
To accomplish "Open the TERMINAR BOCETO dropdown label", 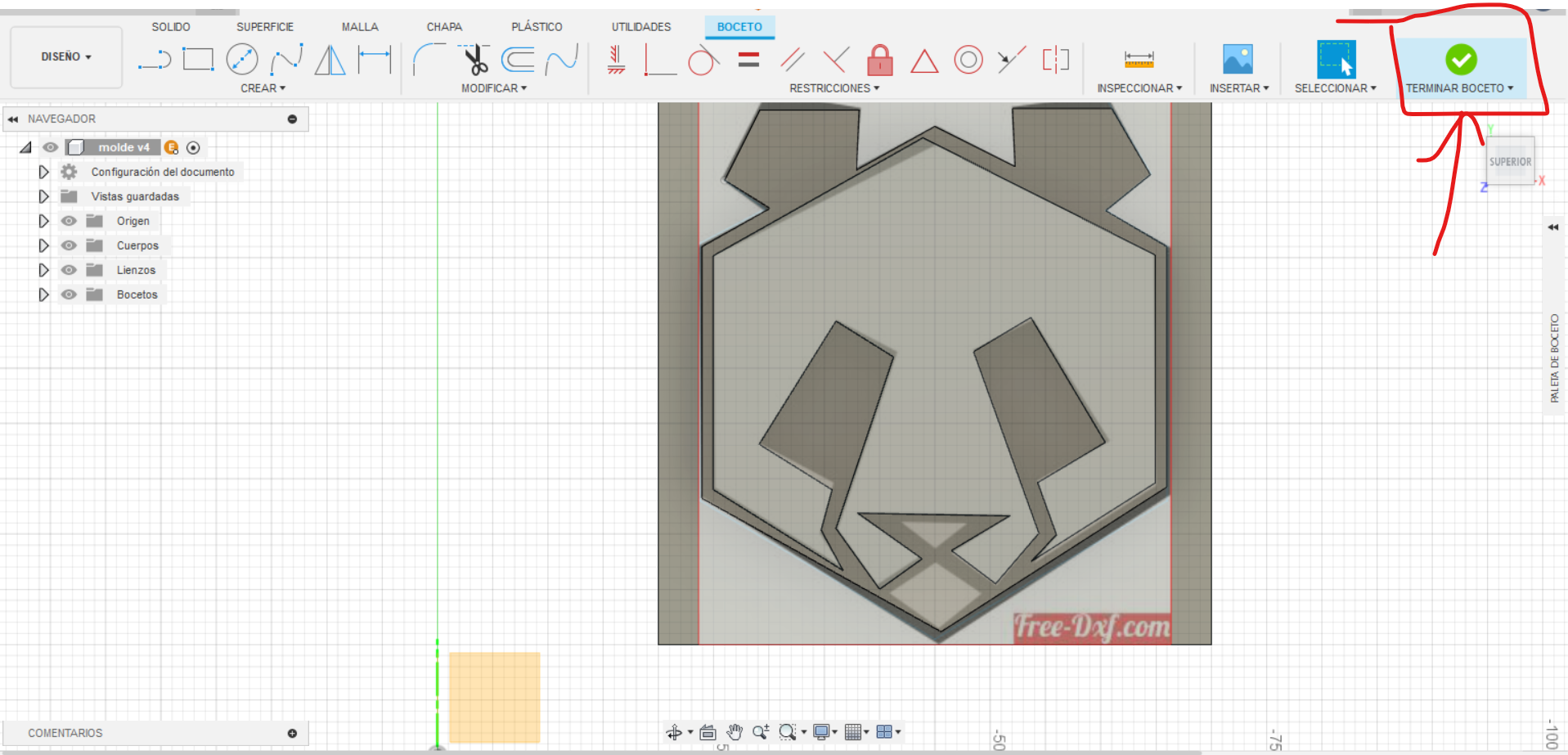I will (x=1459, y=88).
